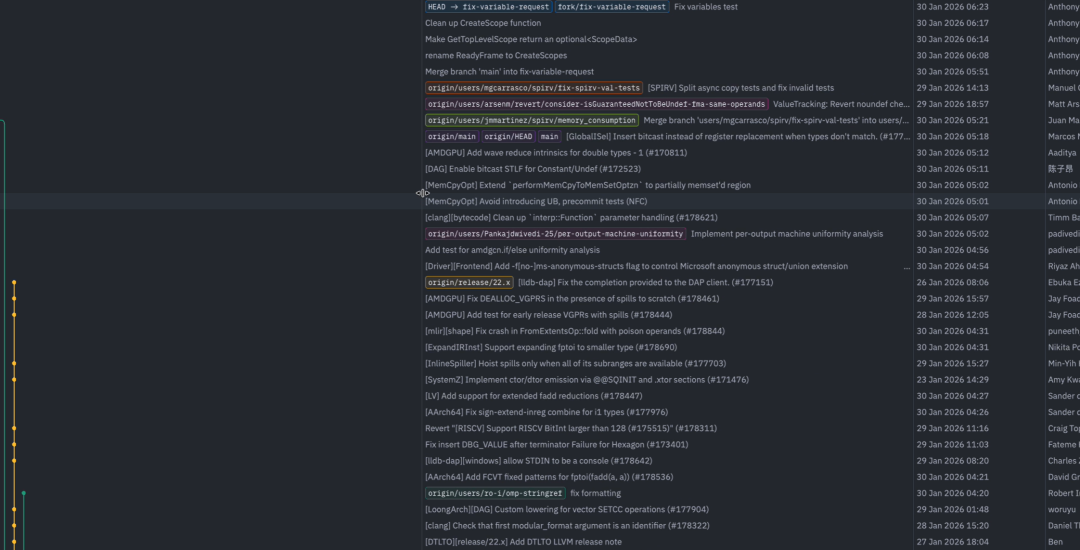Click the 23 Jan 2026 14:29 date cell
This screenshot has width=1080, height=550.
(x=953, y=380)
